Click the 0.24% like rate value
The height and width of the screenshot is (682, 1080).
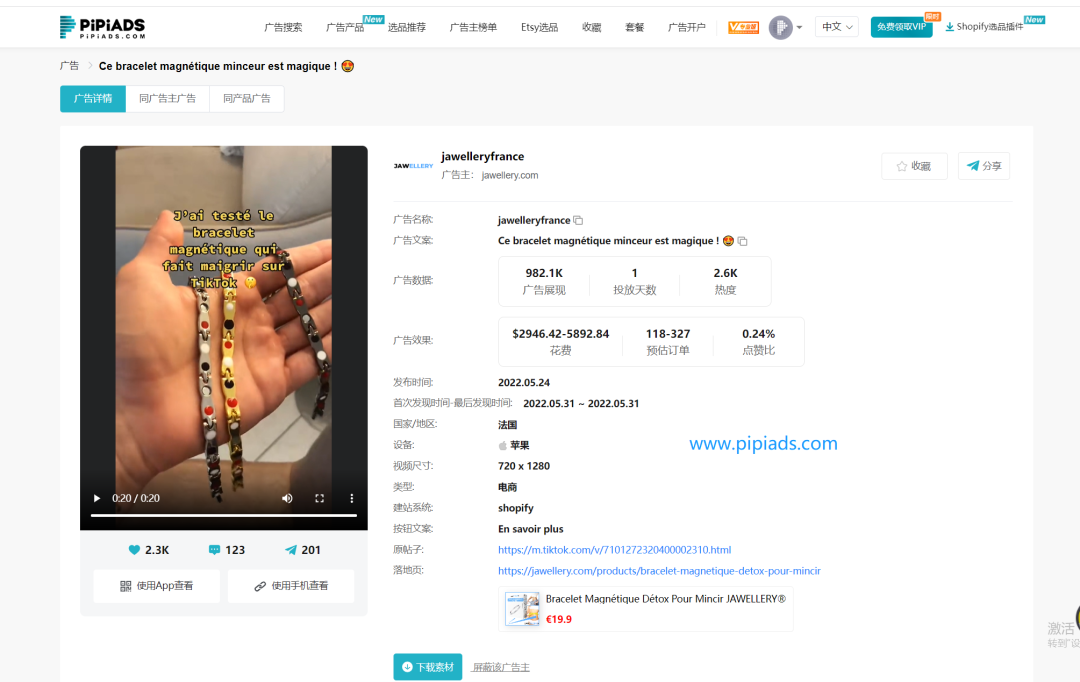click(758, 334)
